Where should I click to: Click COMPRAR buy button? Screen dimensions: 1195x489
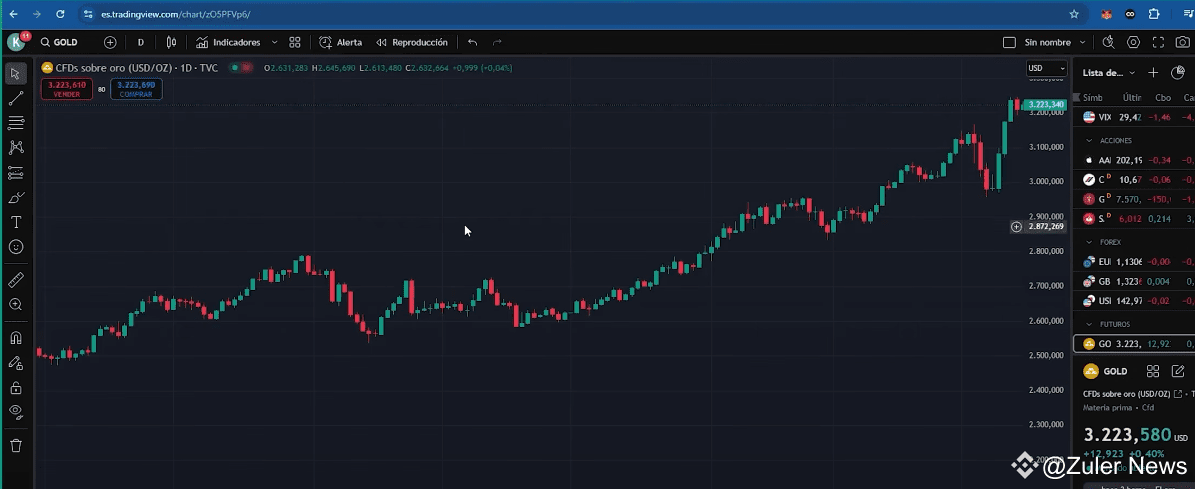pos(136,89)
